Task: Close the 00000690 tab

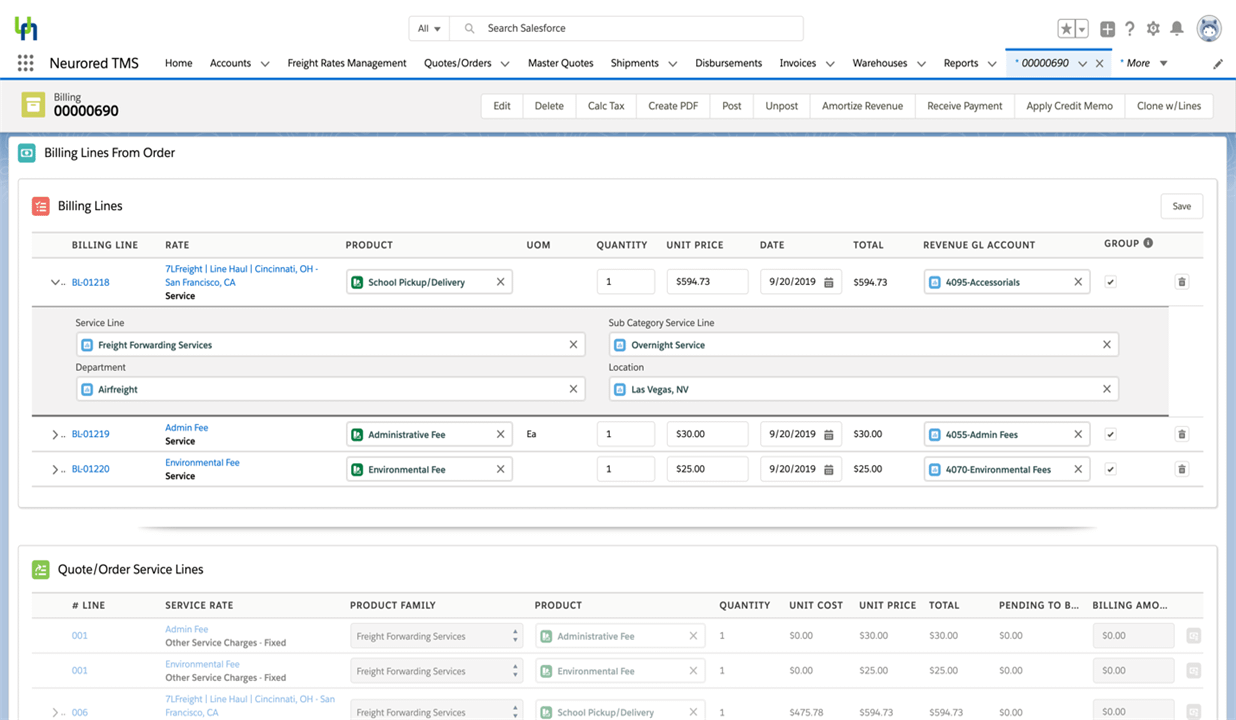Action: [1100, 63]
